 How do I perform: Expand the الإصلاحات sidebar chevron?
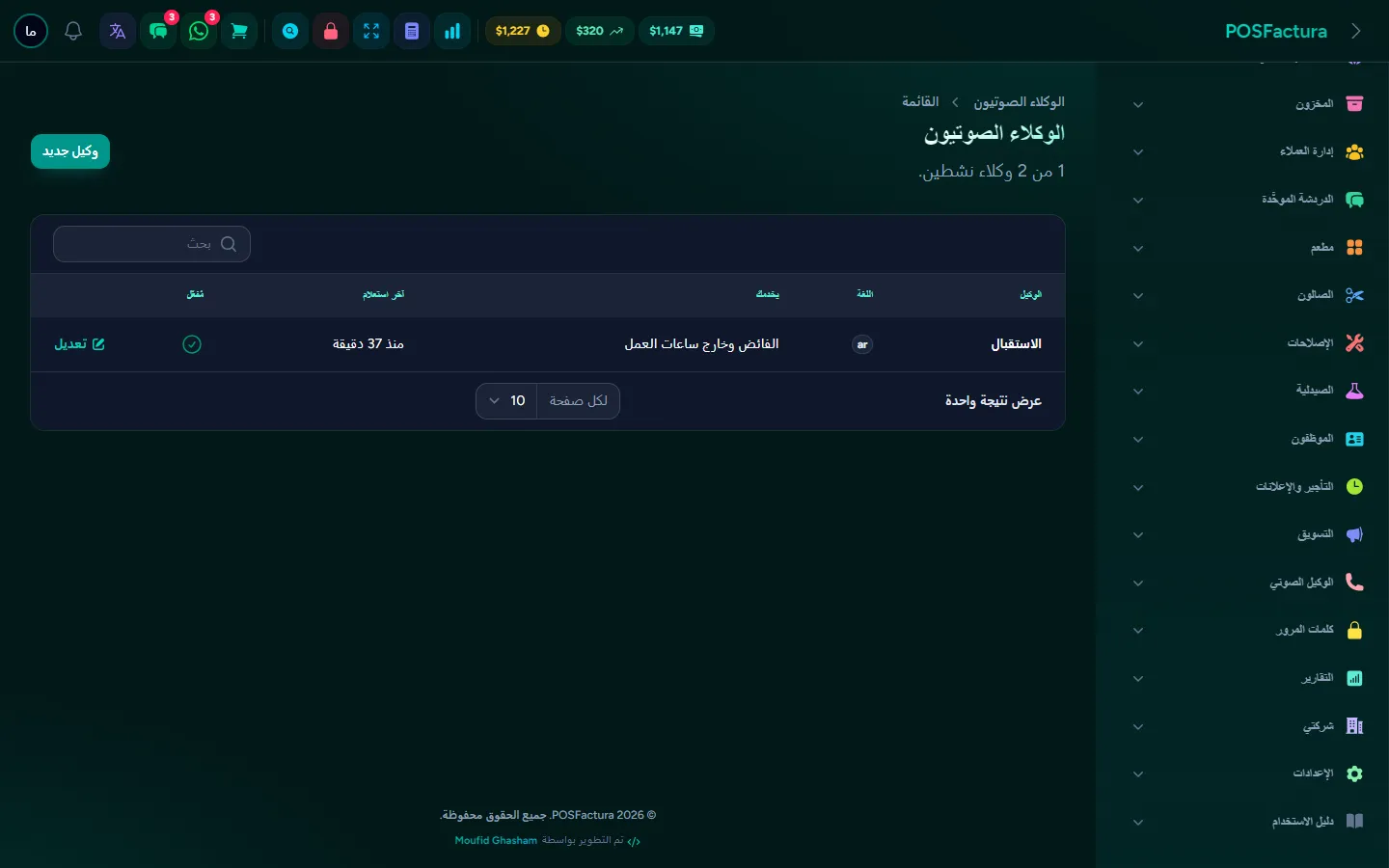point(1138,344)
